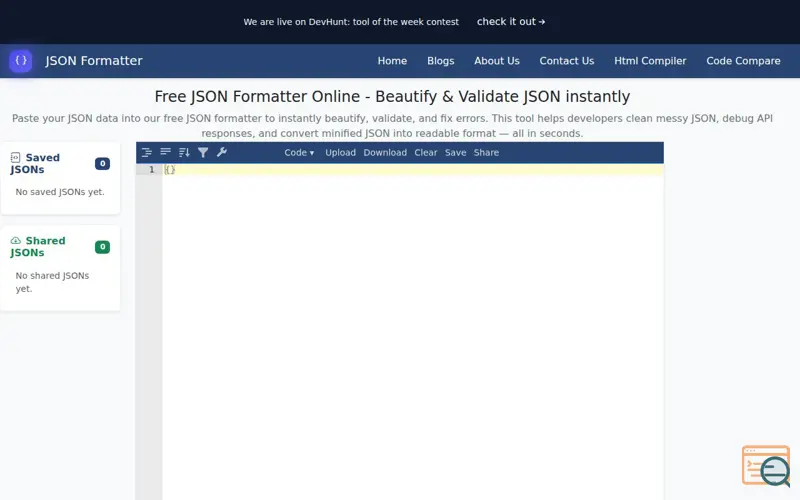Viewport: 800px width, 500px height.
Task: Click the DevHunt announcement text
Action: point(351,22)
